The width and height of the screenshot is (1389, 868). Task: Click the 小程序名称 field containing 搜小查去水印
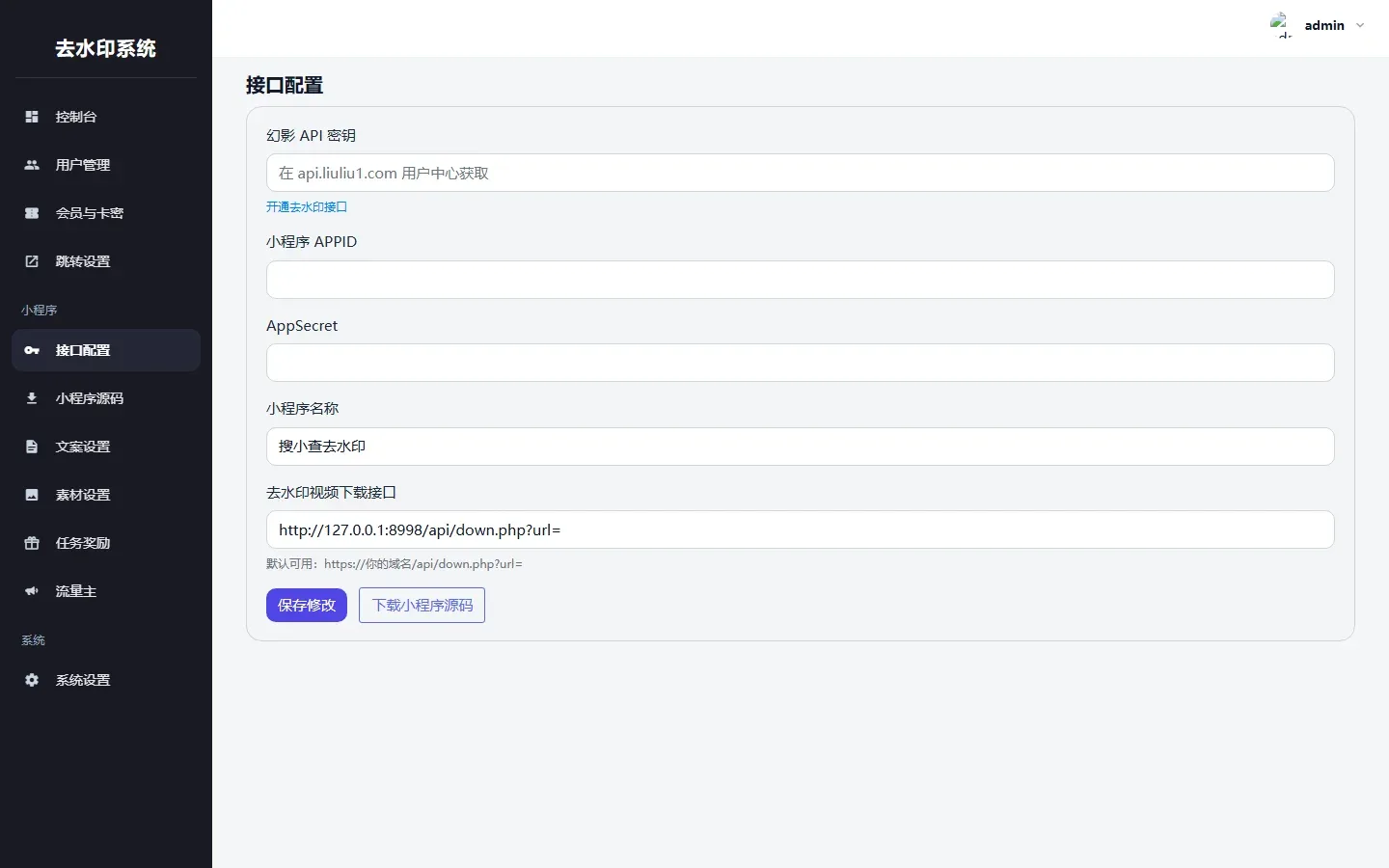pos(801,447)
